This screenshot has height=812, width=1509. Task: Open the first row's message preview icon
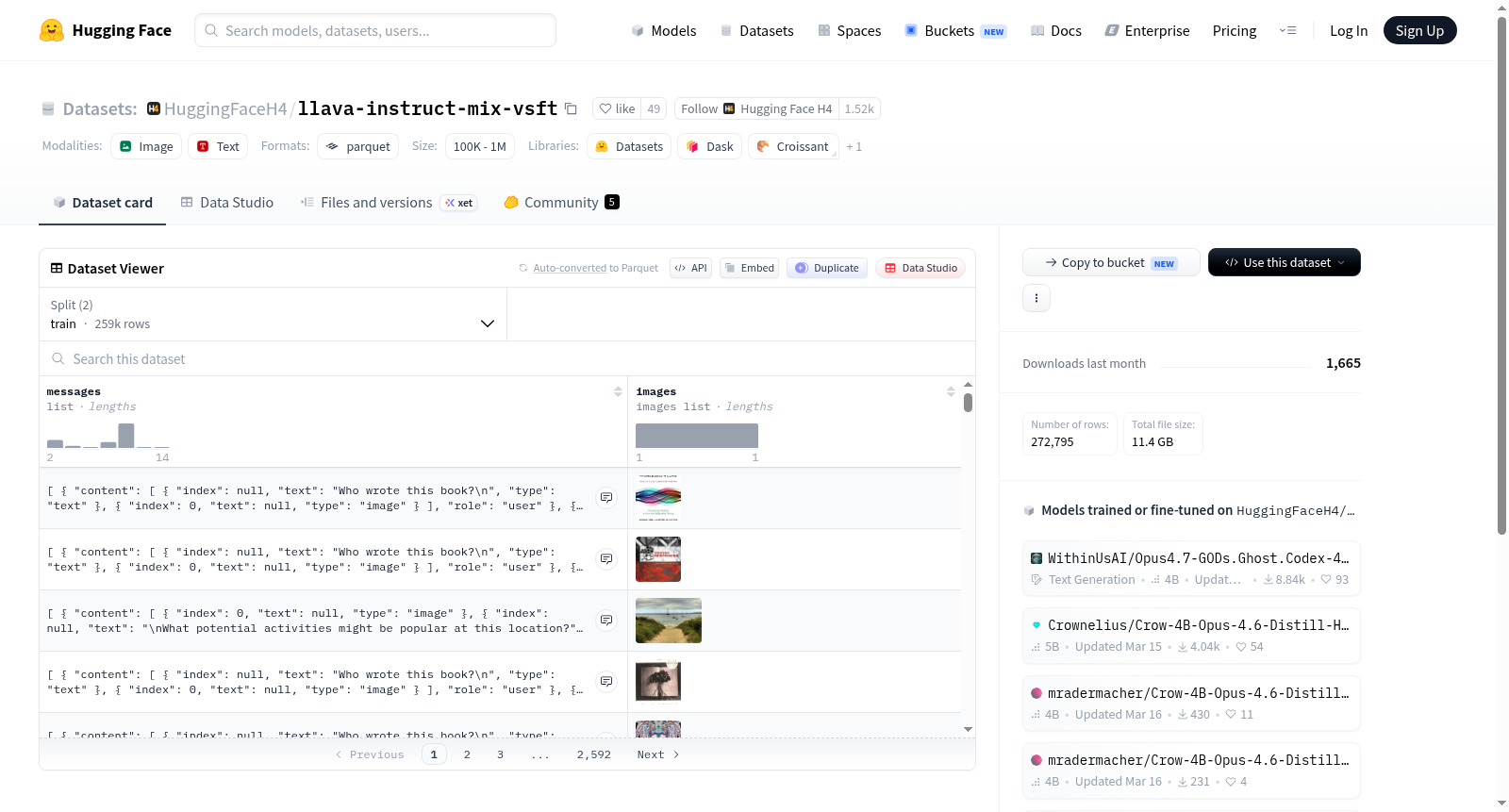coord(606,498)
